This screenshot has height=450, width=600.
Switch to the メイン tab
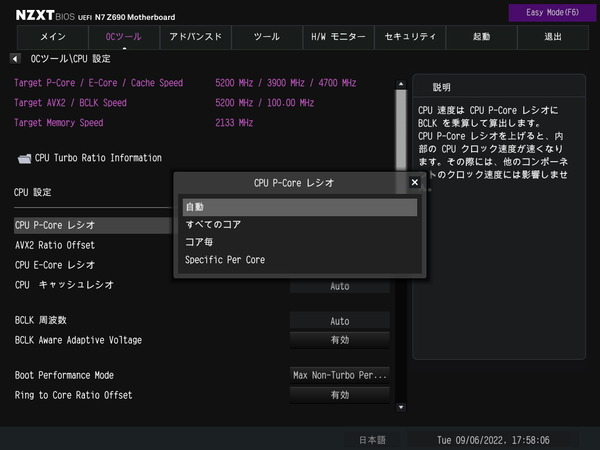[52, 36]
